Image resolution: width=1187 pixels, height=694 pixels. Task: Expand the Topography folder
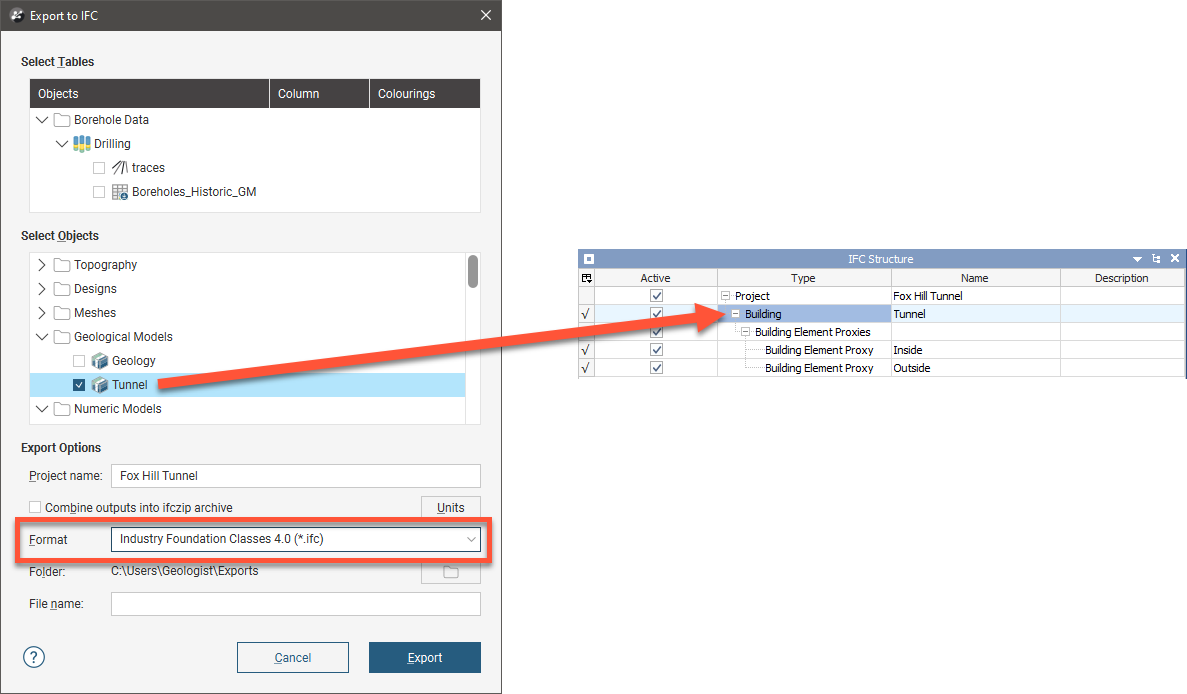(42, 265)
